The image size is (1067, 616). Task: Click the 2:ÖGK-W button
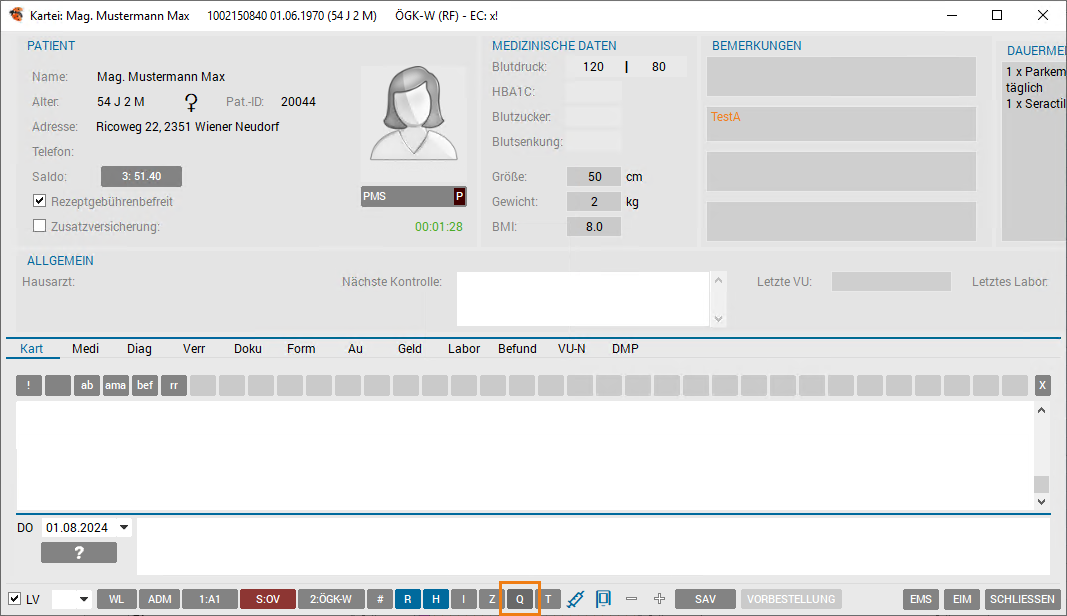tap(331, 599)
